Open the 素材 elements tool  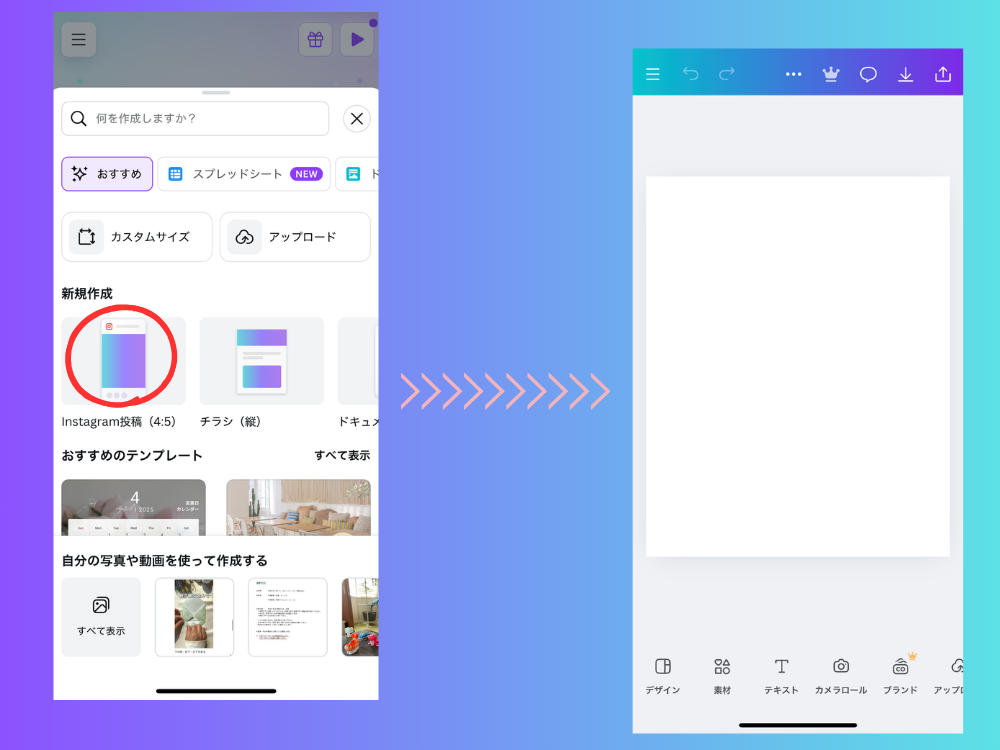point(722,676)
